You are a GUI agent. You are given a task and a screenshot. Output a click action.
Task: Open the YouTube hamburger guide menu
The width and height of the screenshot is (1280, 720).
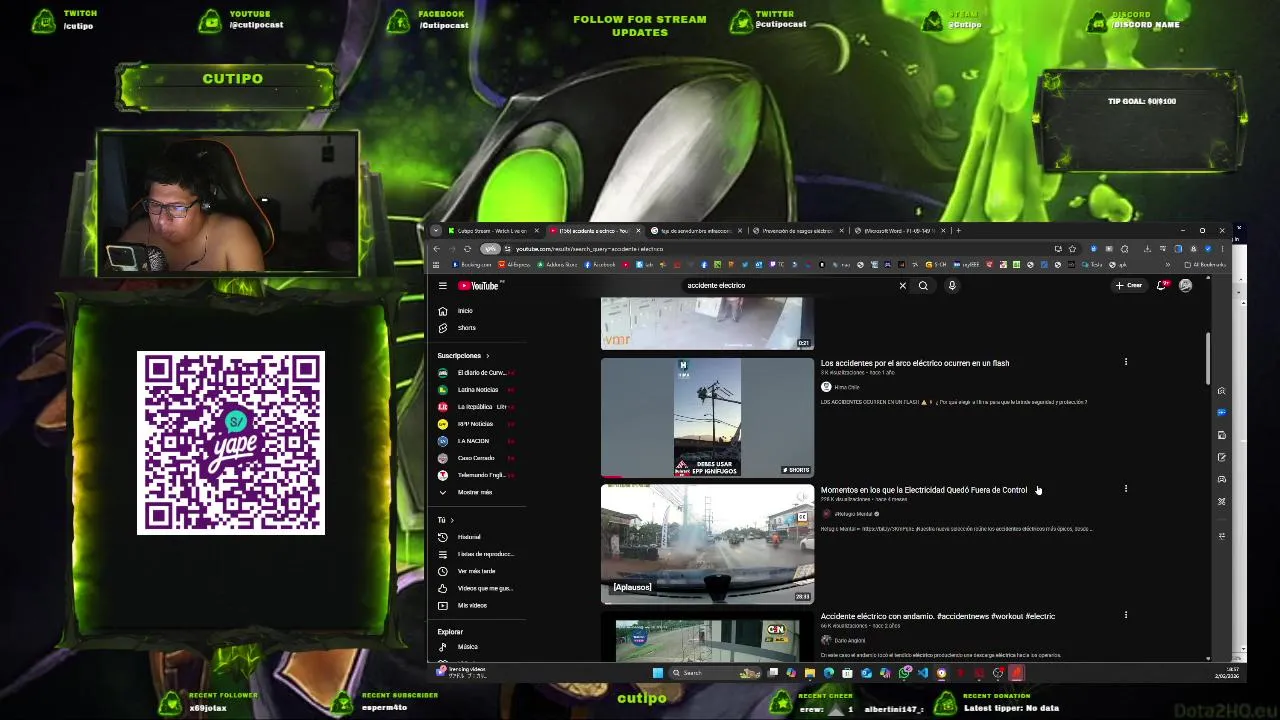[442, 286]
